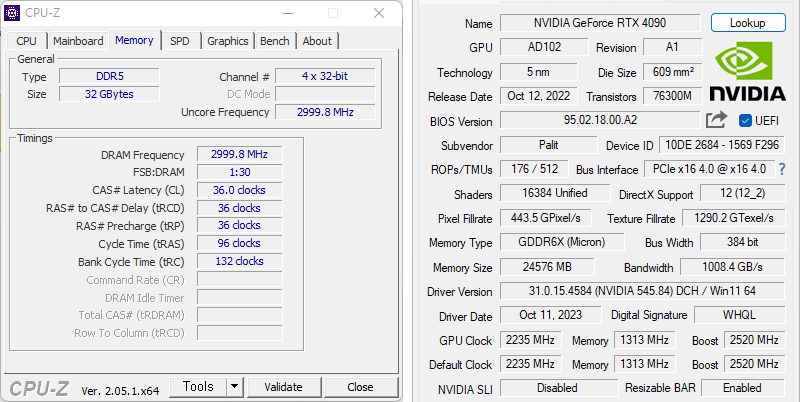Click the Texture Fillrate value 1290.2 GTexel/s

point(734,218)
